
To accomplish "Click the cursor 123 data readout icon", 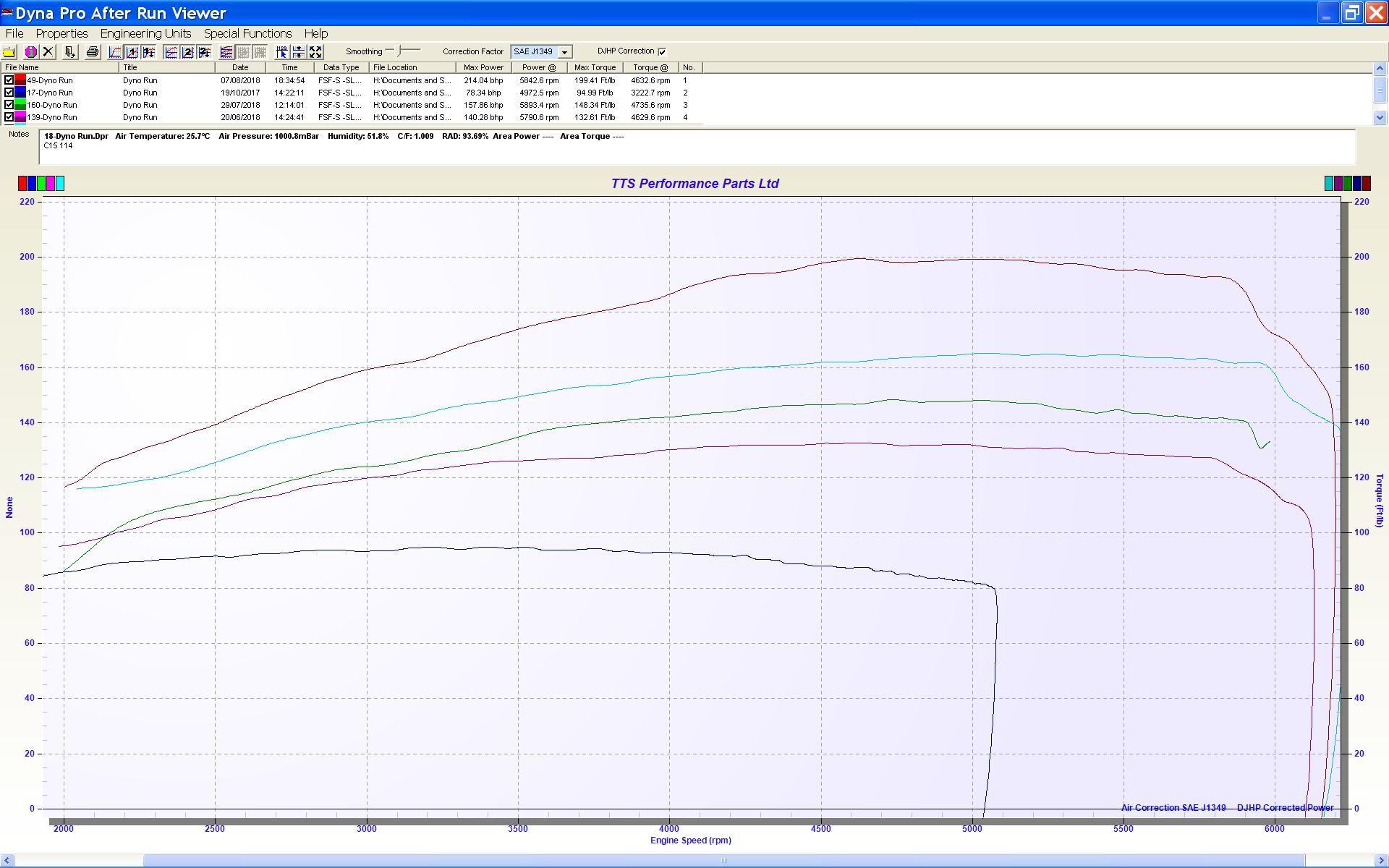I will [x=281, y=52].
